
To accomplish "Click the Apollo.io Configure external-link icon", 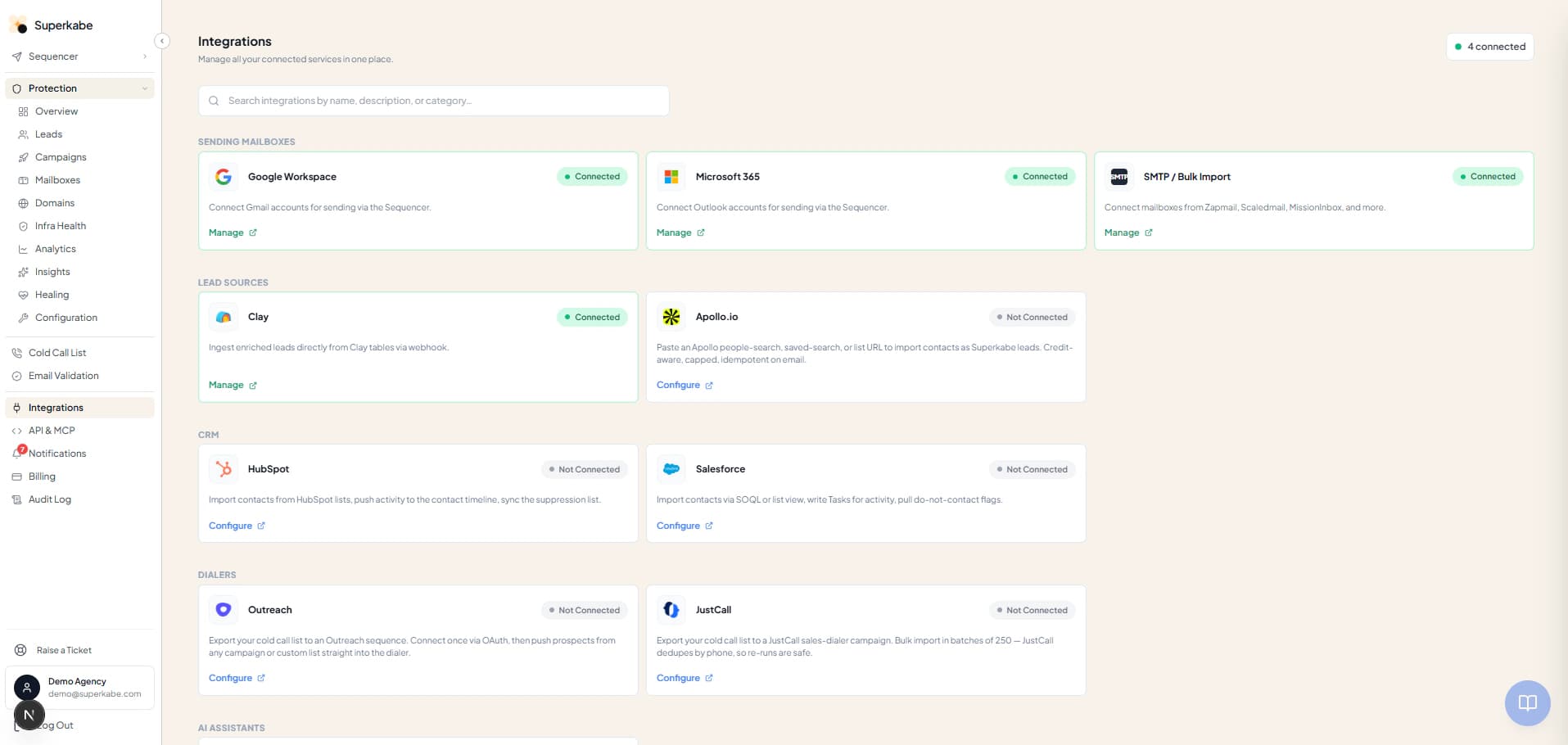I will pyautogui.click(x=709, y=386).
